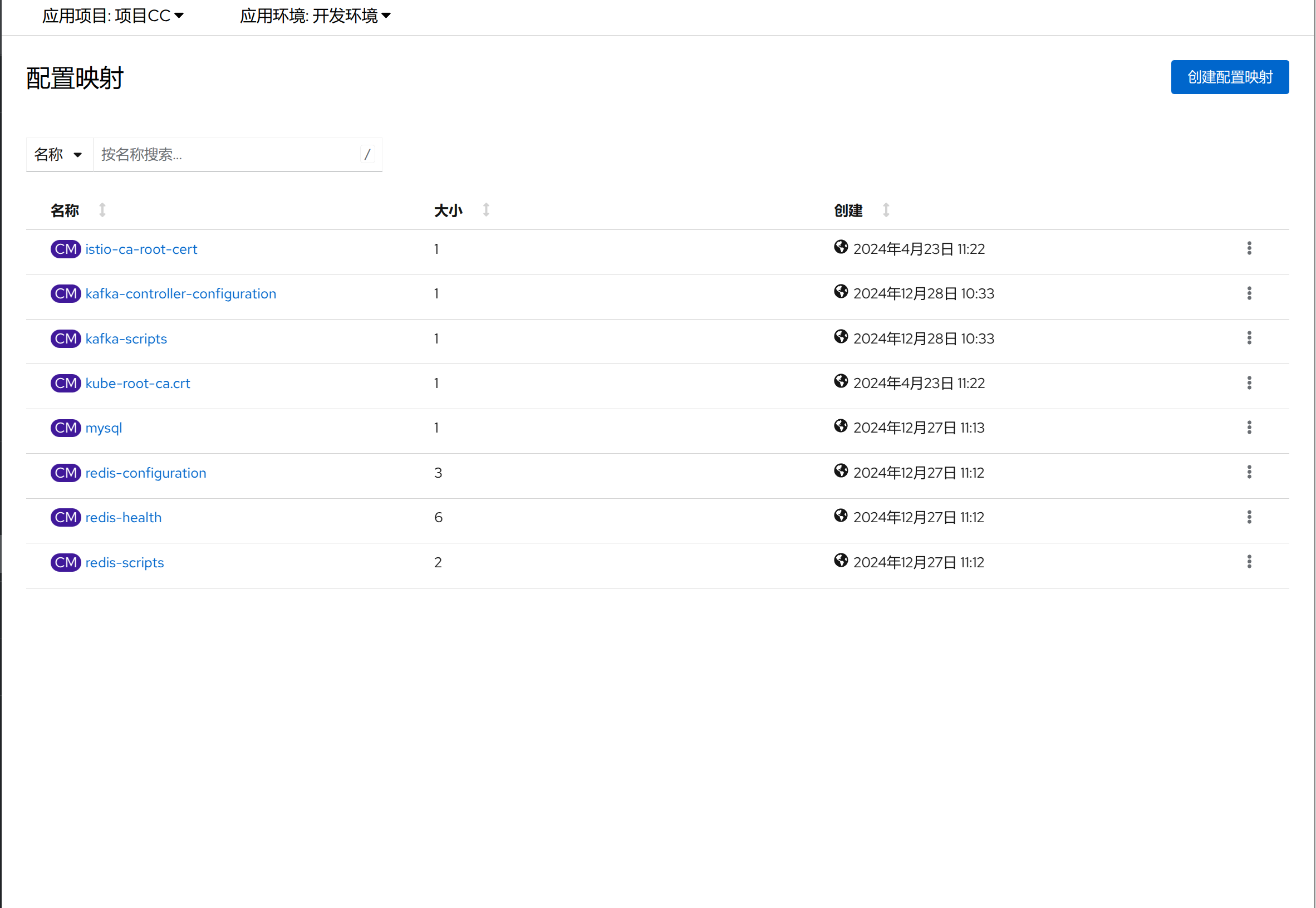Expand the 应用项目 项目CC dropdown
1316x908 pixels.
[x=112, y=16]
